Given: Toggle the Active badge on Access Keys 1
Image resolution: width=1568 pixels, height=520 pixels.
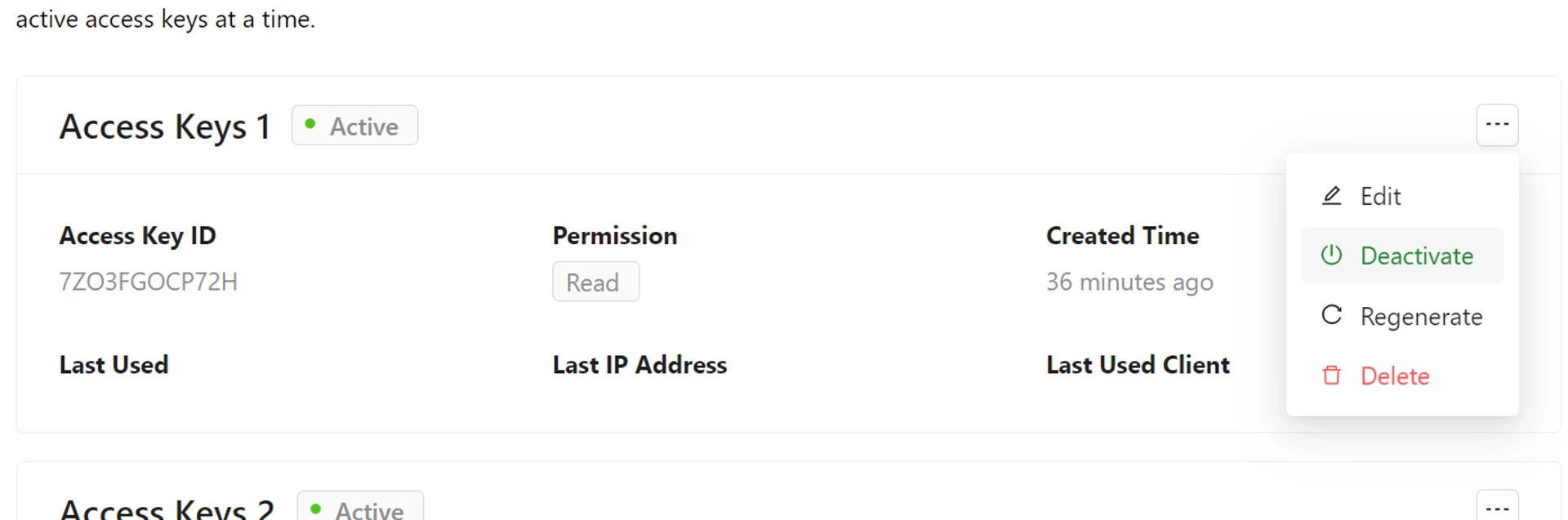Looking at the screenshot, I should [x=354, y=125].
